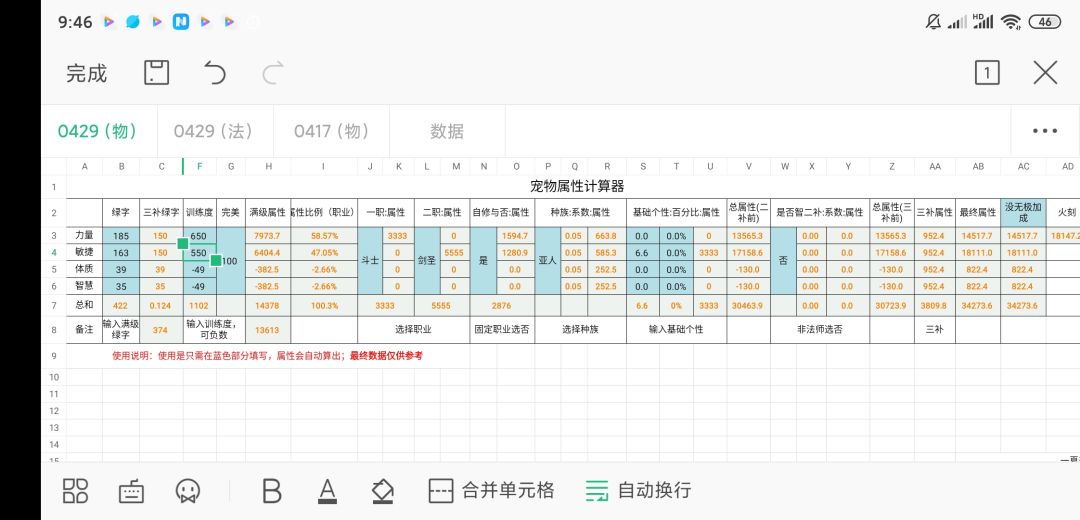Open the tools grid panel icon

(x=76, y=490)
